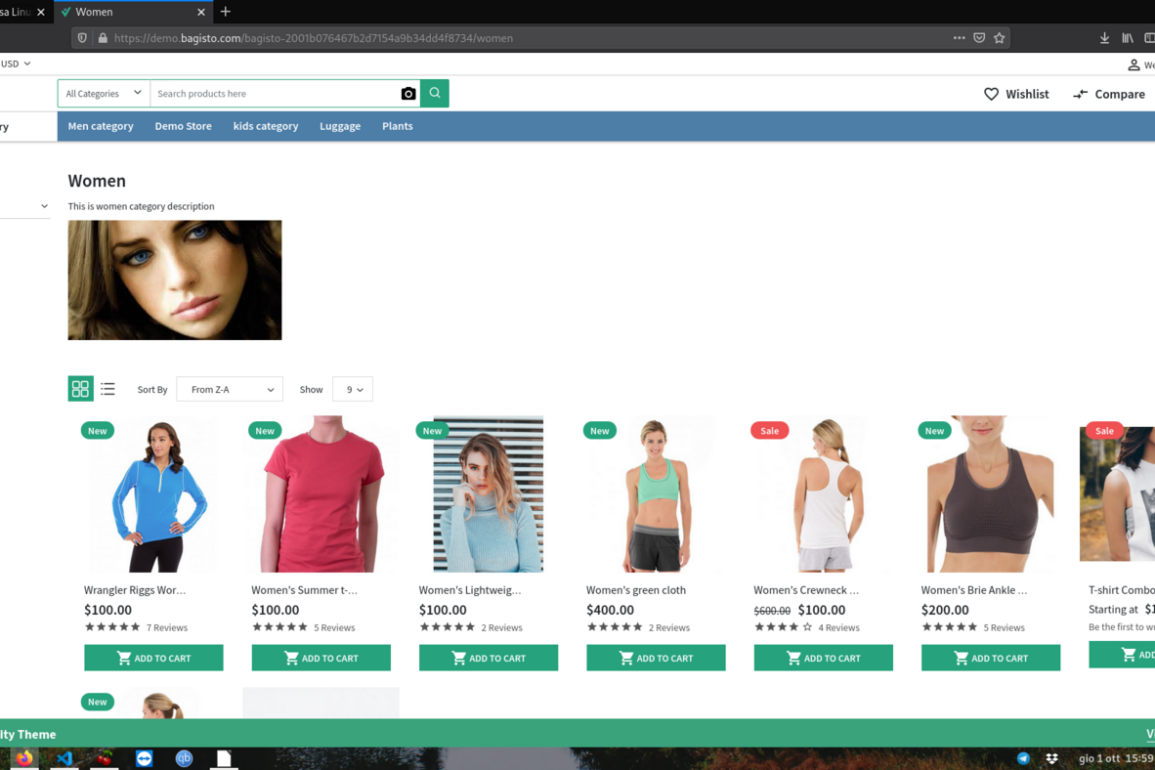
Task: Click the camera image search icon
Action: tap(408, 94)
